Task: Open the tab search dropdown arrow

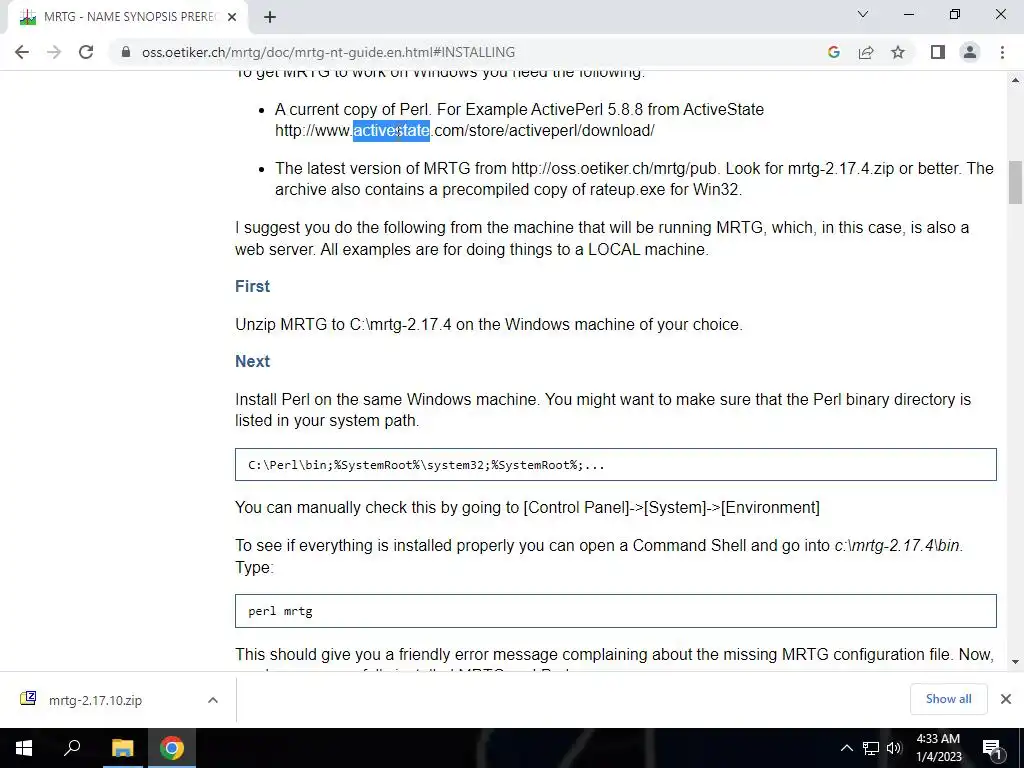Action: click(863, 14)
